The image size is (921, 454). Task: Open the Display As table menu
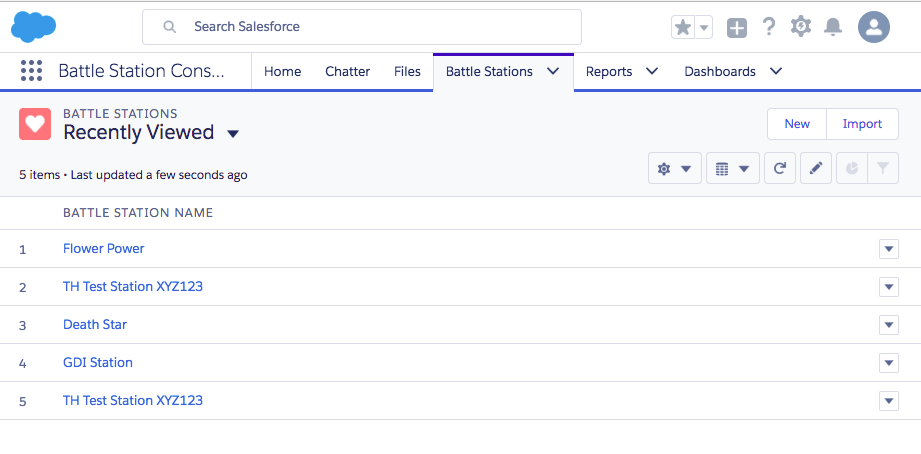click(x=732, y=169)
